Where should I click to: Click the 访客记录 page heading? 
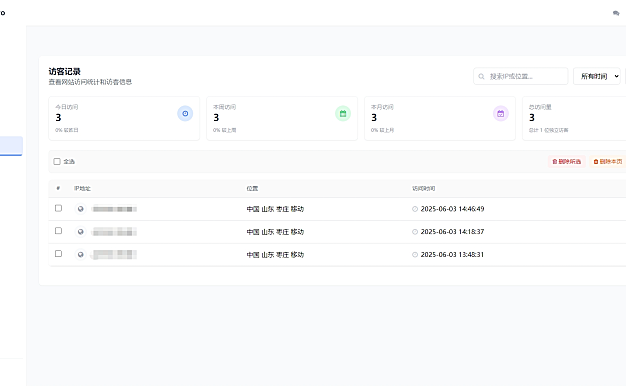pyautogui.click(x=65, y=71)
